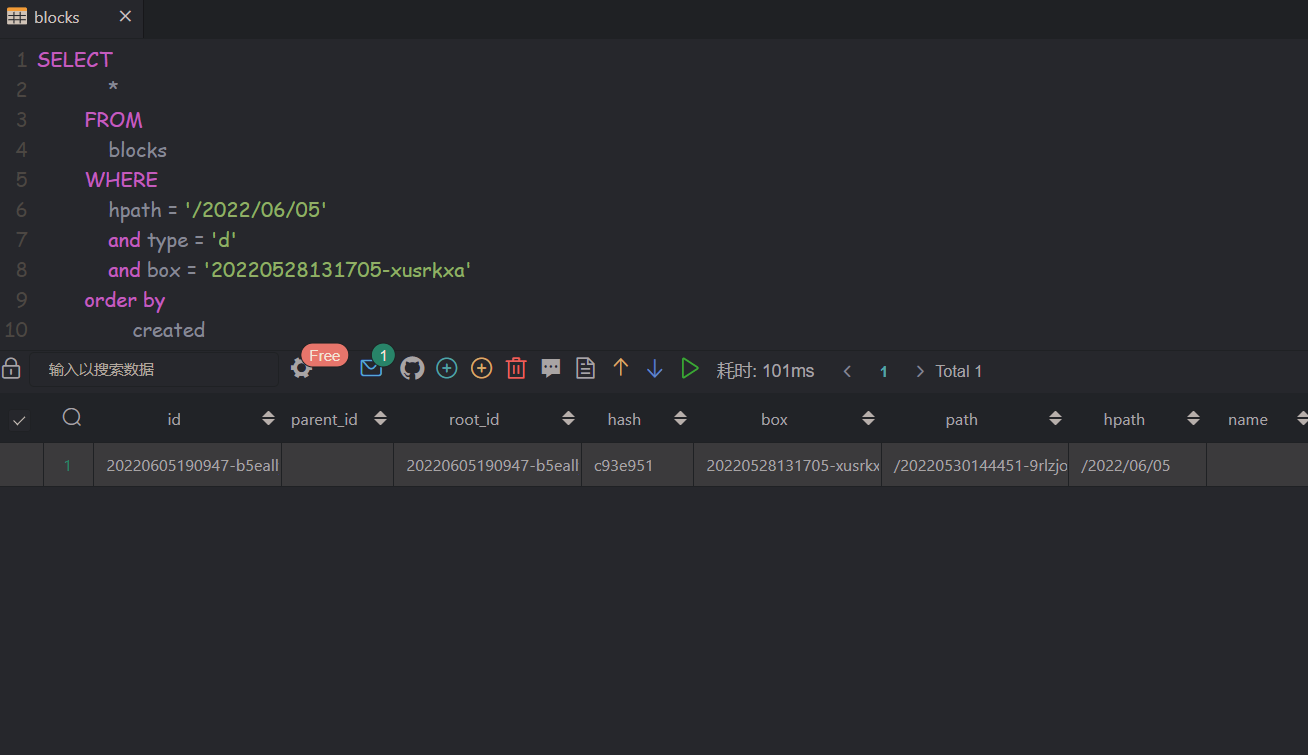
Task: Select the root_id cell 20220605190947-b5eall
Action: tap(487, 465)
